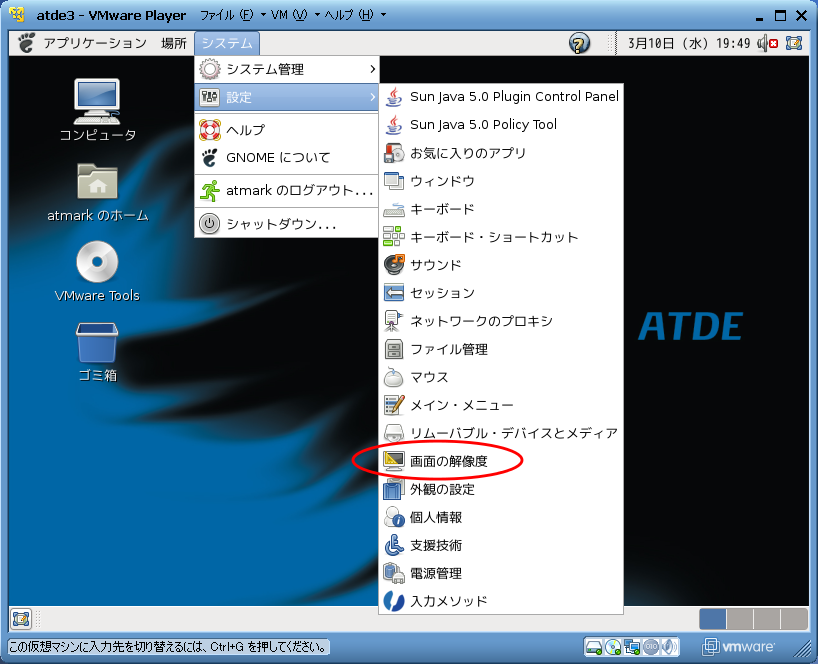Click the VMware Player logo in title bar
The width and height of the screenshot is (818, 664).
(17, 15)
